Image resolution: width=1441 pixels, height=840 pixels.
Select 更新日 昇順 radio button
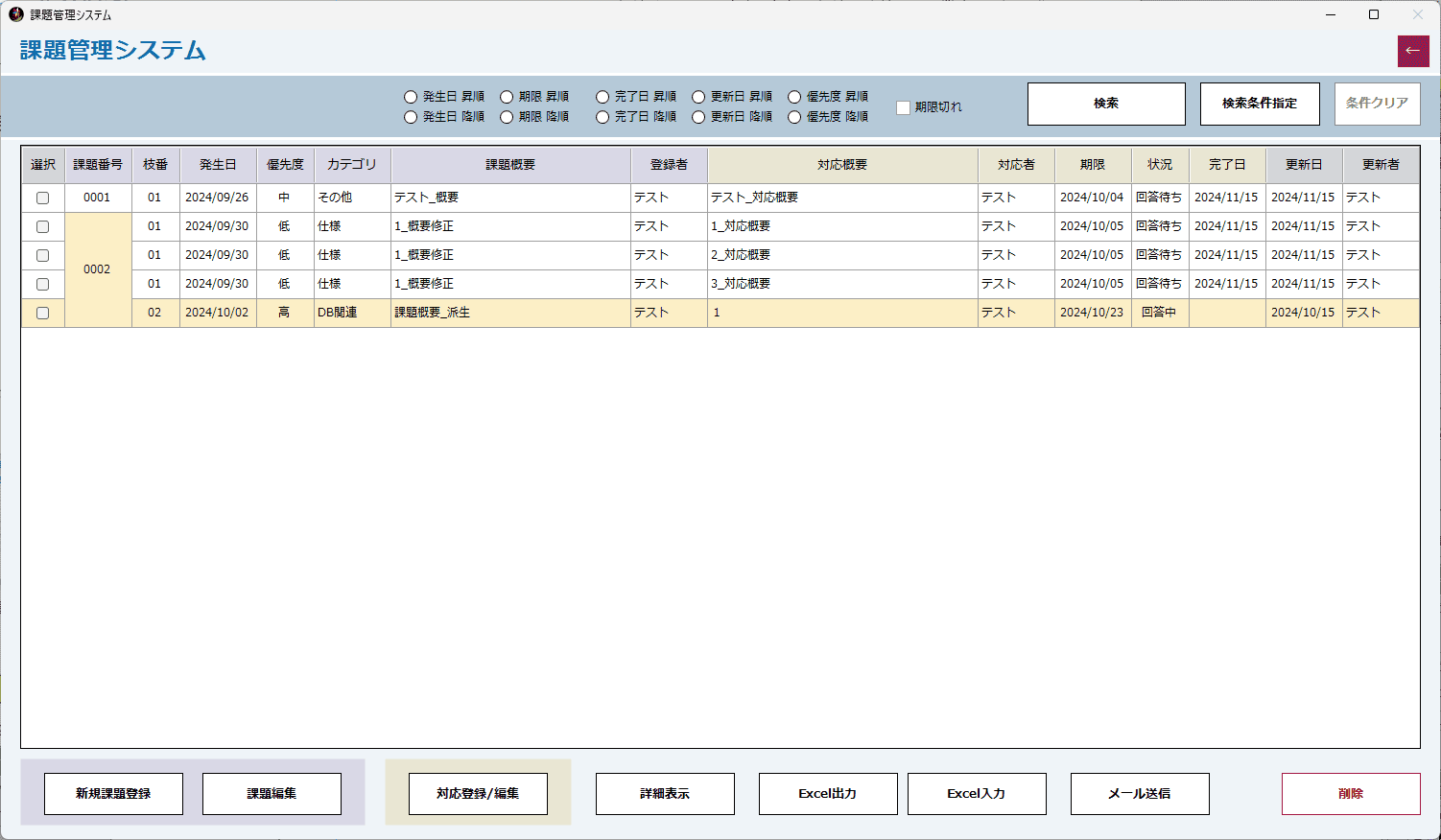click(x=732, y=97)
